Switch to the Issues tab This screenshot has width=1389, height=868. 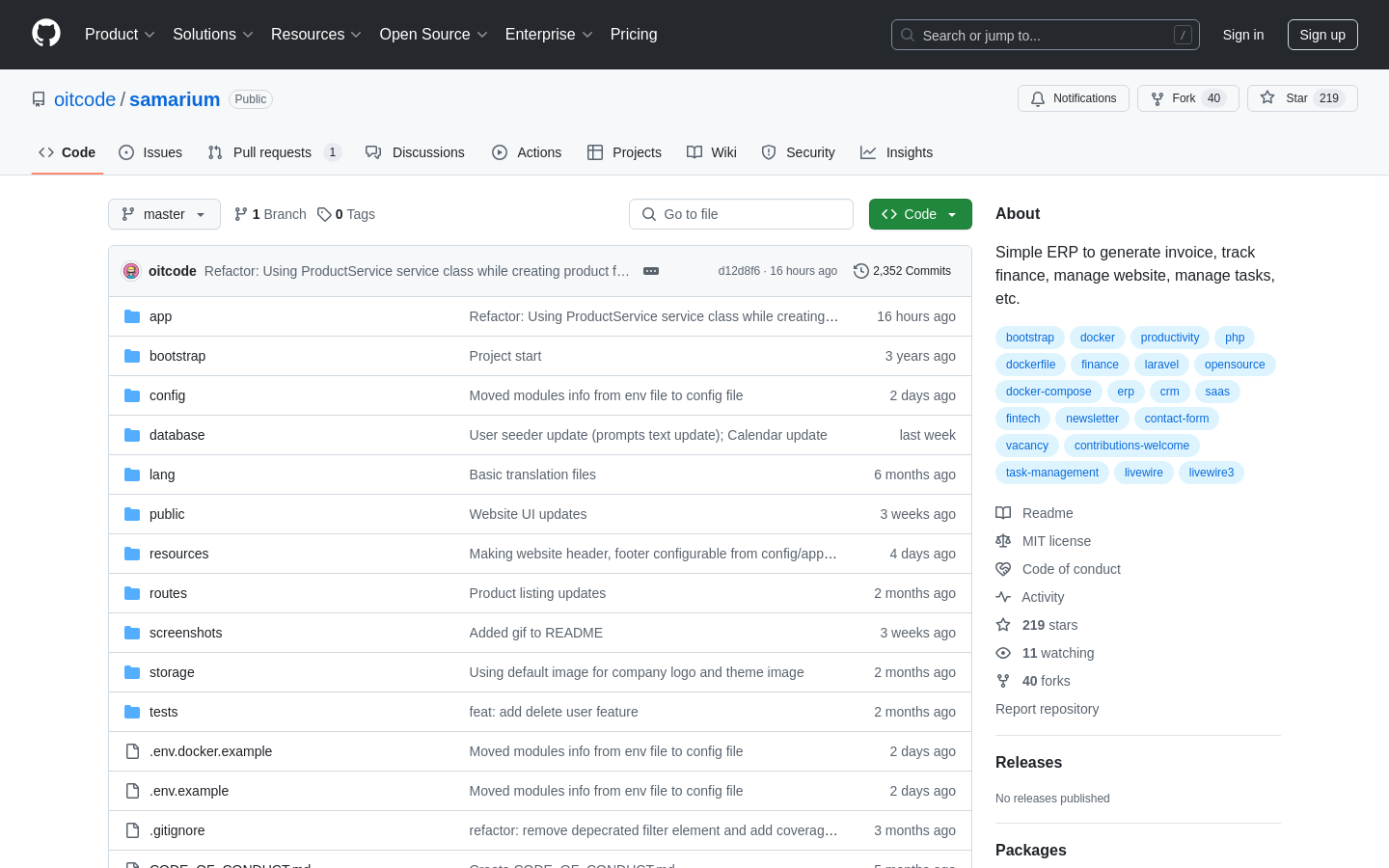(150, 152)
